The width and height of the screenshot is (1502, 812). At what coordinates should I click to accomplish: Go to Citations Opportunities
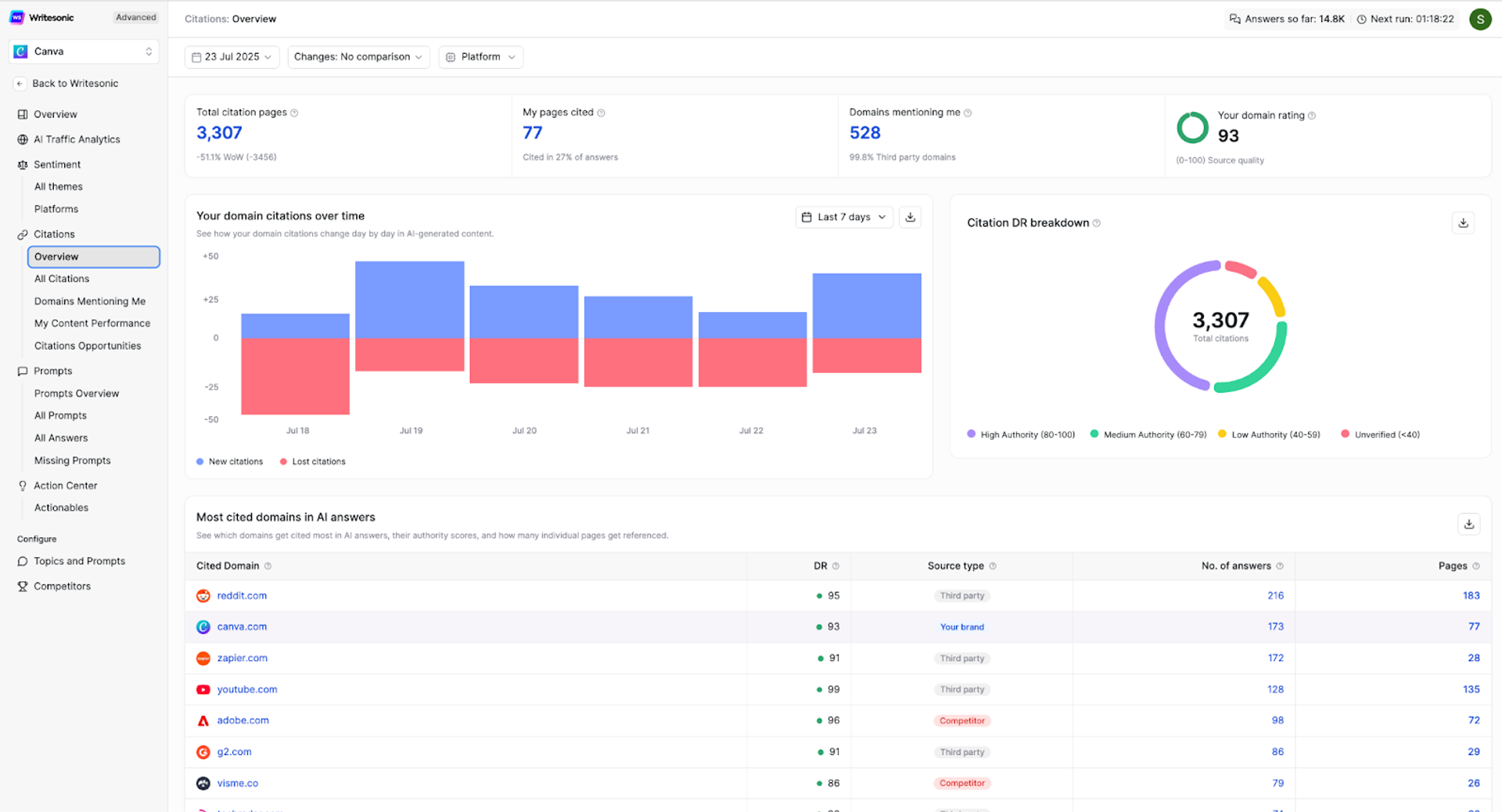[x=88, y=346]
